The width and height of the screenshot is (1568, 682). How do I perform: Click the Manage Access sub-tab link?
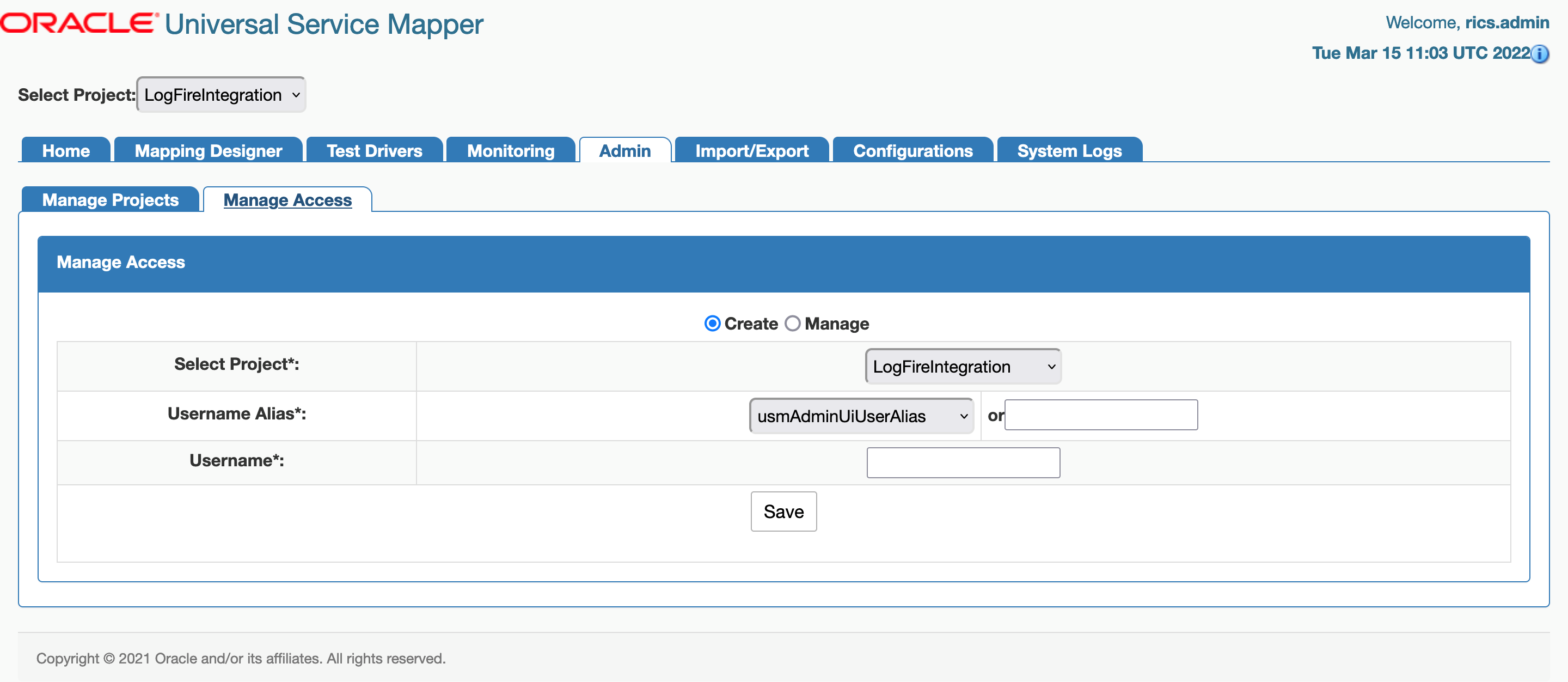tap(287, 200)
